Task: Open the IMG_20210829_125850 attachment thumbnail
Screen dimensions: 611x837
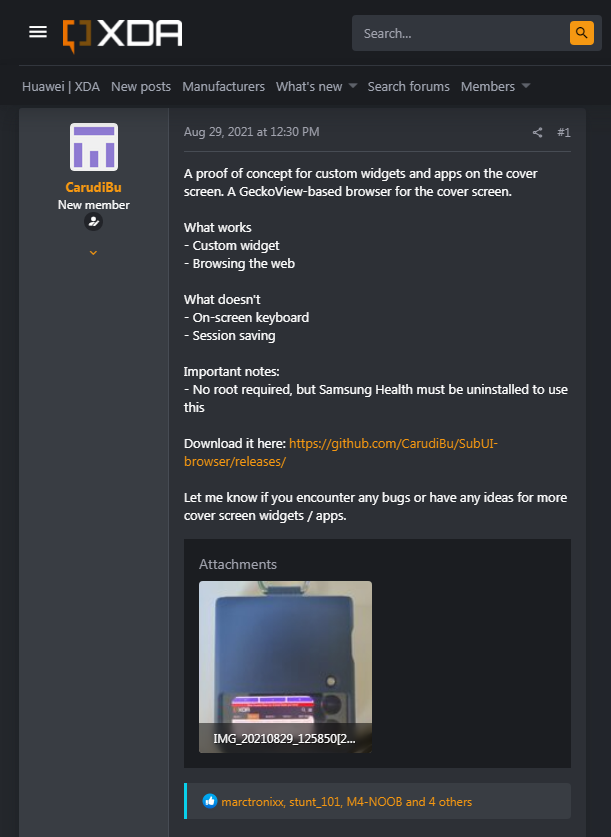Action: click(285, 667)
